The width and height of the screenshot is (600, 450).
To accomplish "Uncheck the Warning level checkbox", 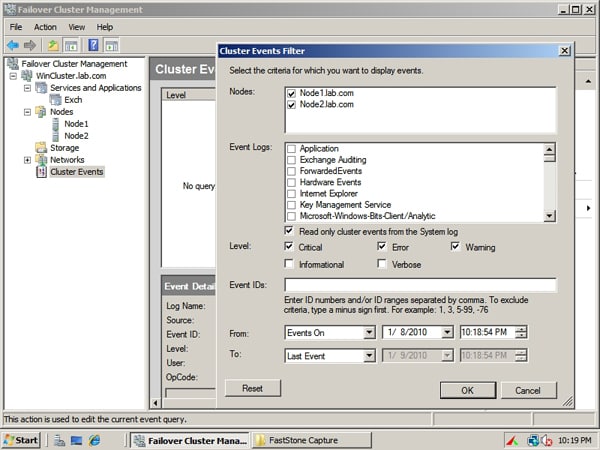I will [455, 246].
